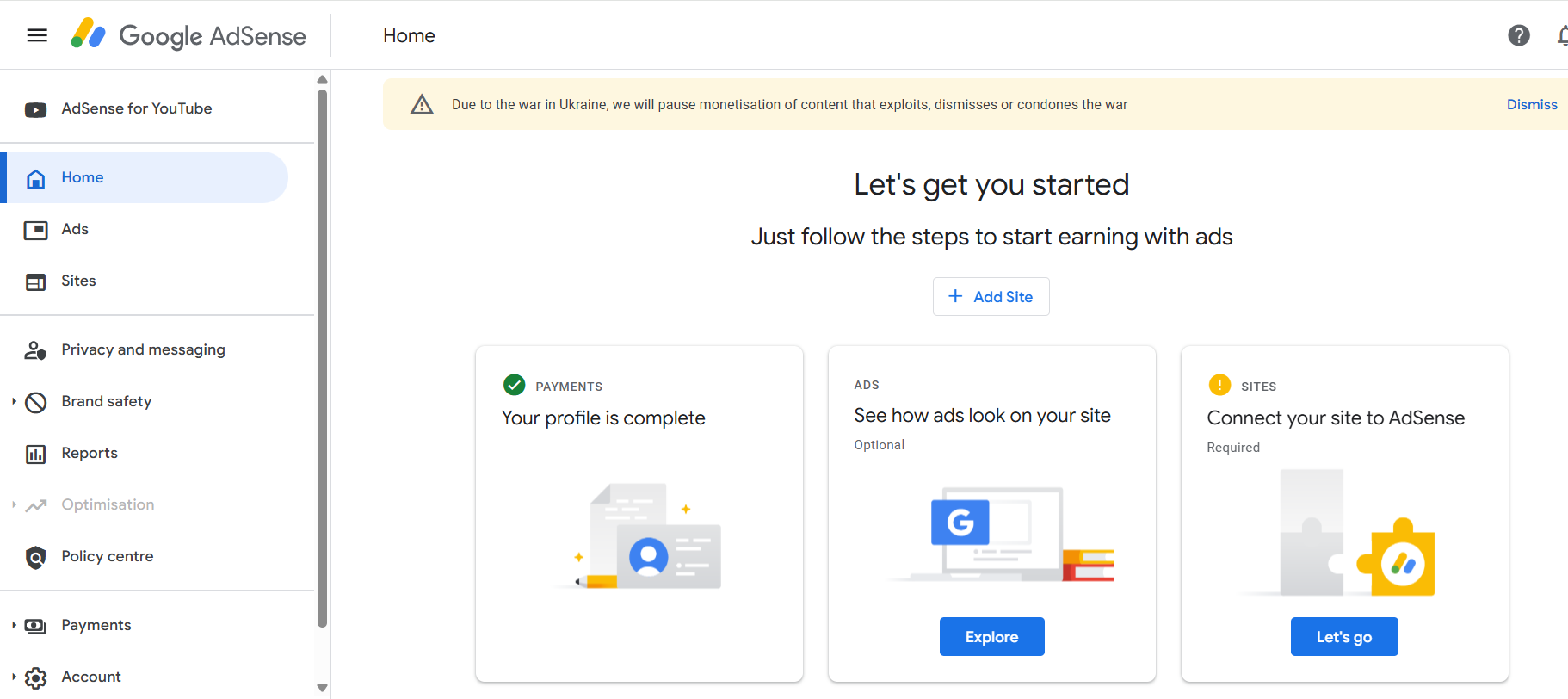This screenshot has height=699, width=1568.
Task: Open the hamburger main menu
Action: click(37, 35)
